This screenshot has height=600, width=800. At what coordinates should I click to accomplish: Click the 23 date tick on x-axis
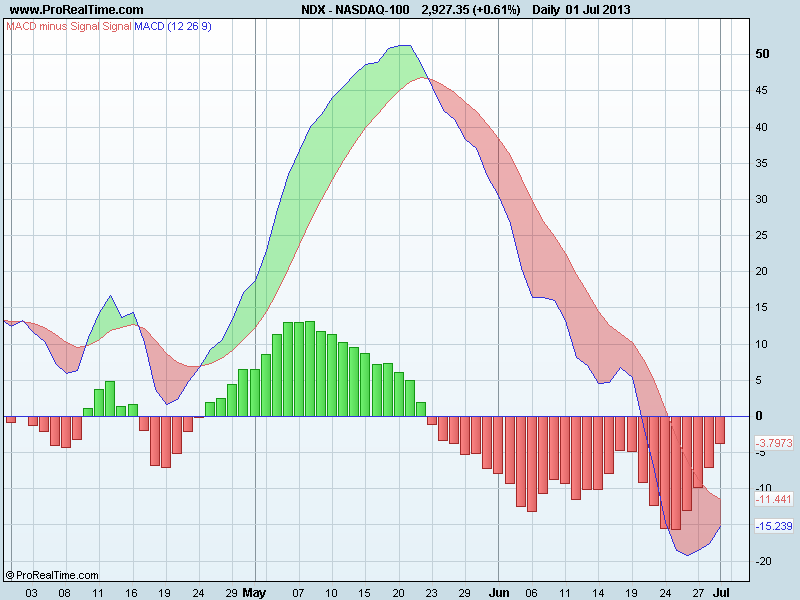pyautogui.click(x=431, y=593)
